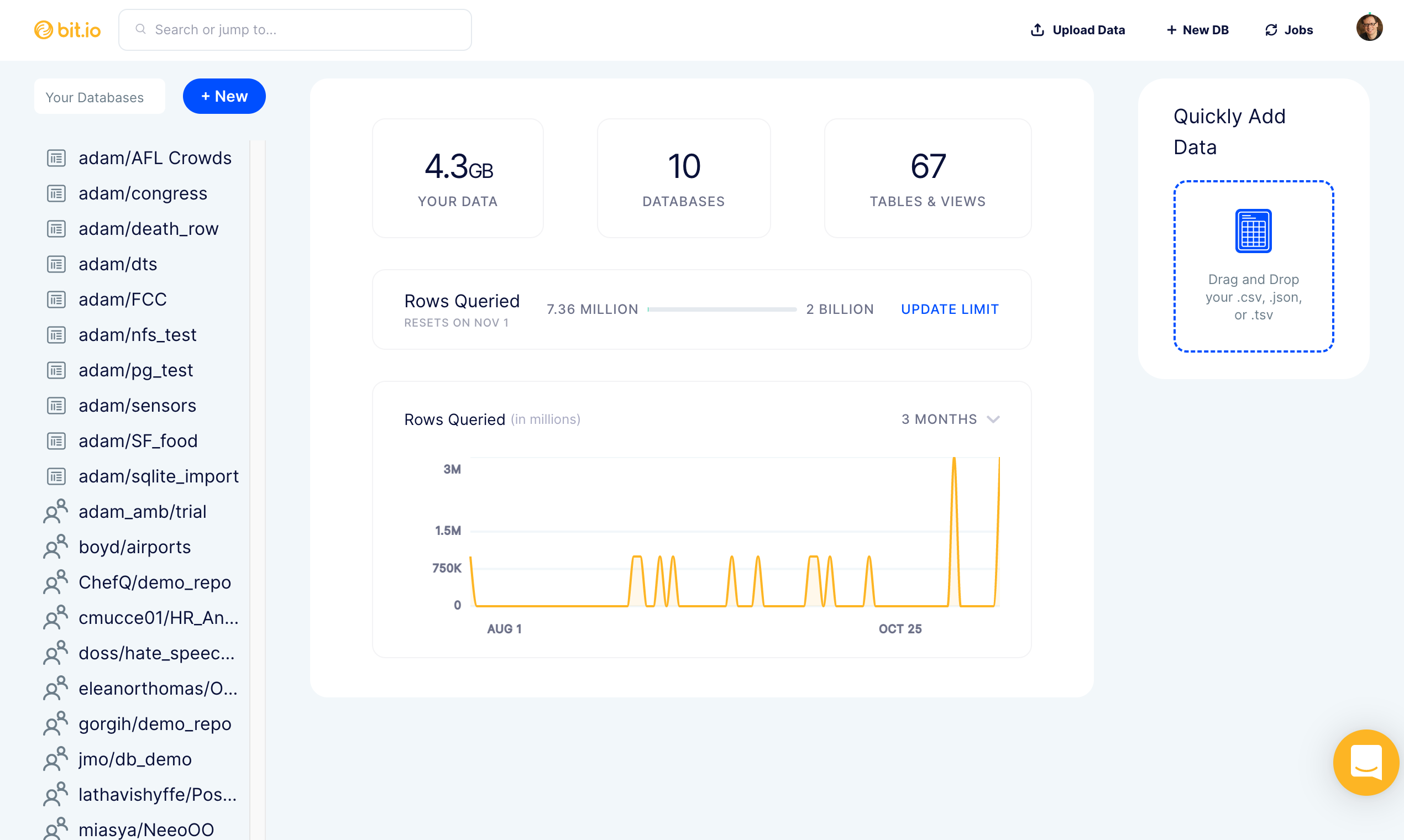Viewport: 1404px width, 840px height.
Task: Click the shared-users icon beside boyd/airports
Action: [55, 547]
